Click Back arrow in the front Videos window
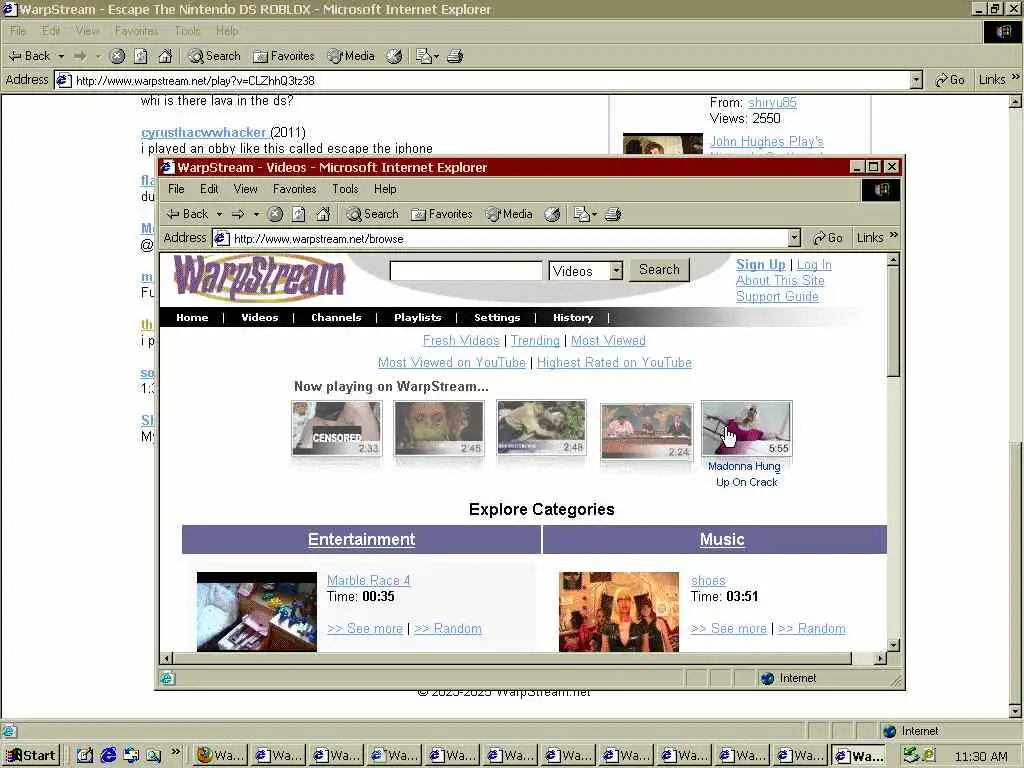 (x=187, y=214)
